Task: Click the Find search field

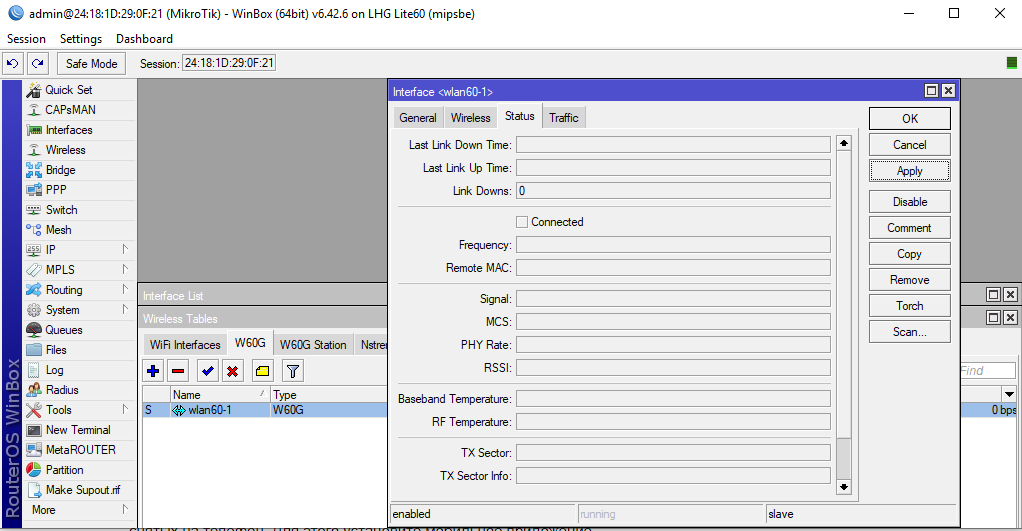Action: click(x=987, y=371)
